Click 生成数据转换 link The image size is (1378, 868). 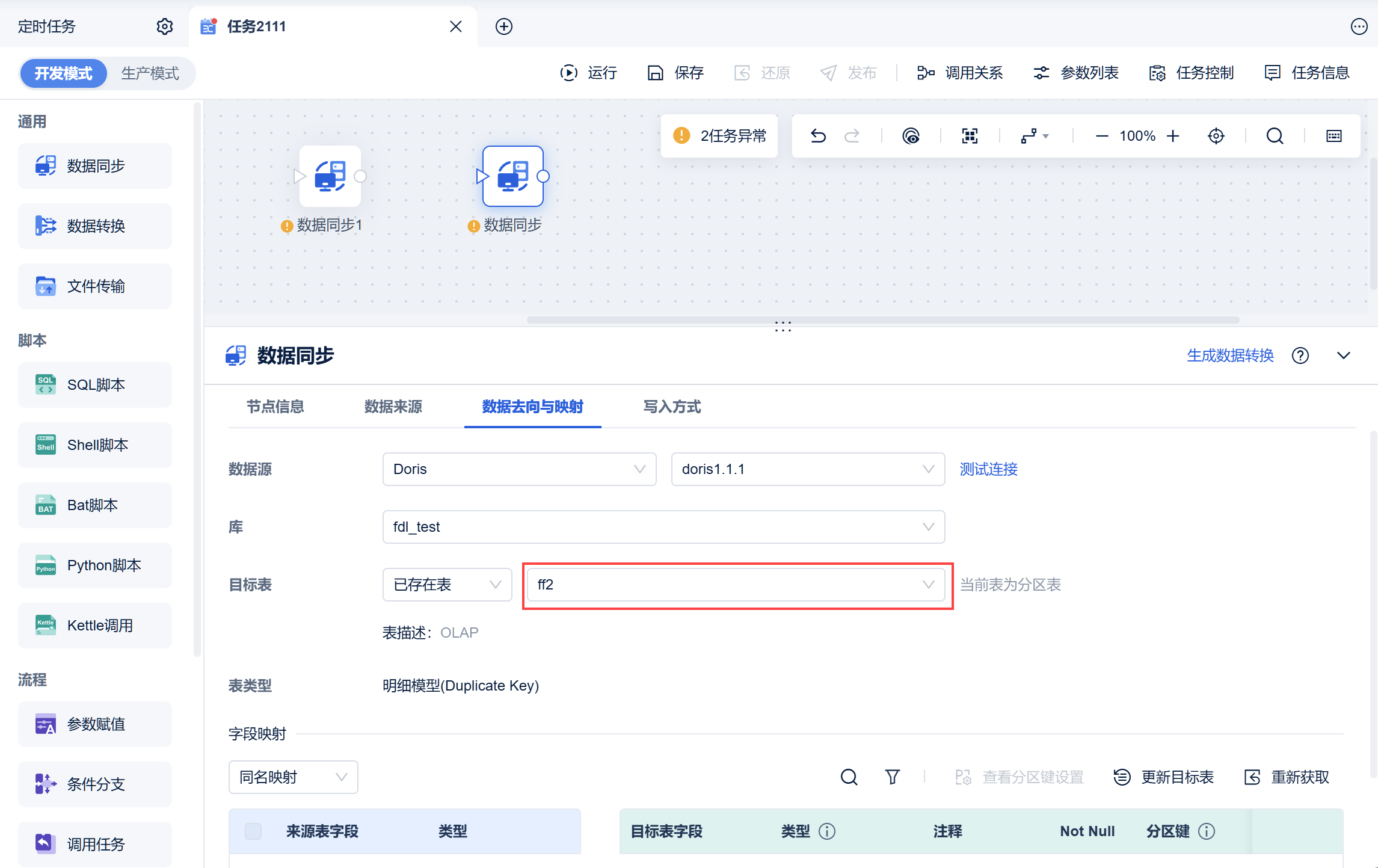point(1230,356)
